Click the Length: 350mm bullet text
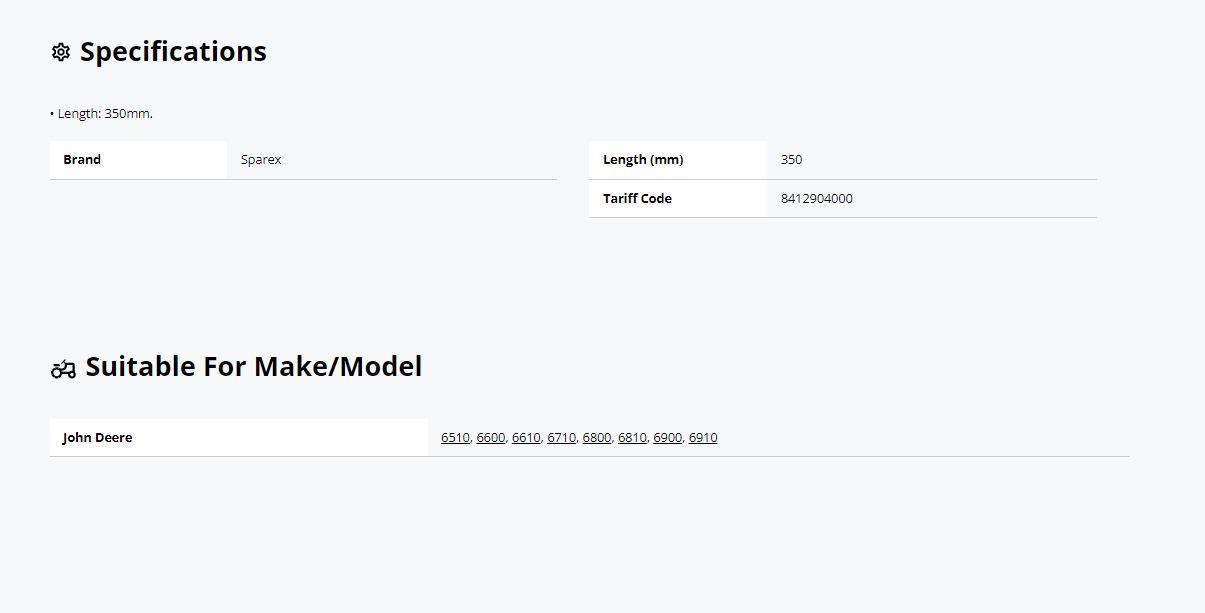 tap(102, 114)
